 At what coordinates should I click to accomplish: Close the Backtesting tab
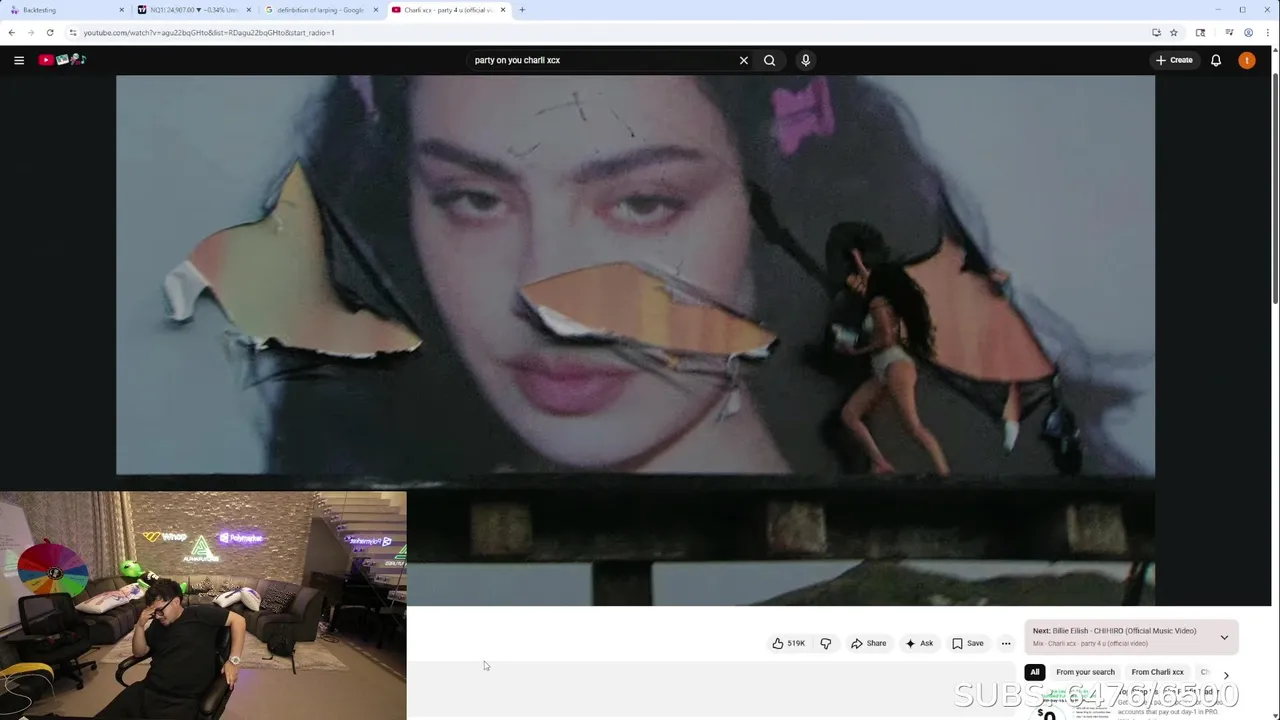pyautogui.click(x=122, y=10)
